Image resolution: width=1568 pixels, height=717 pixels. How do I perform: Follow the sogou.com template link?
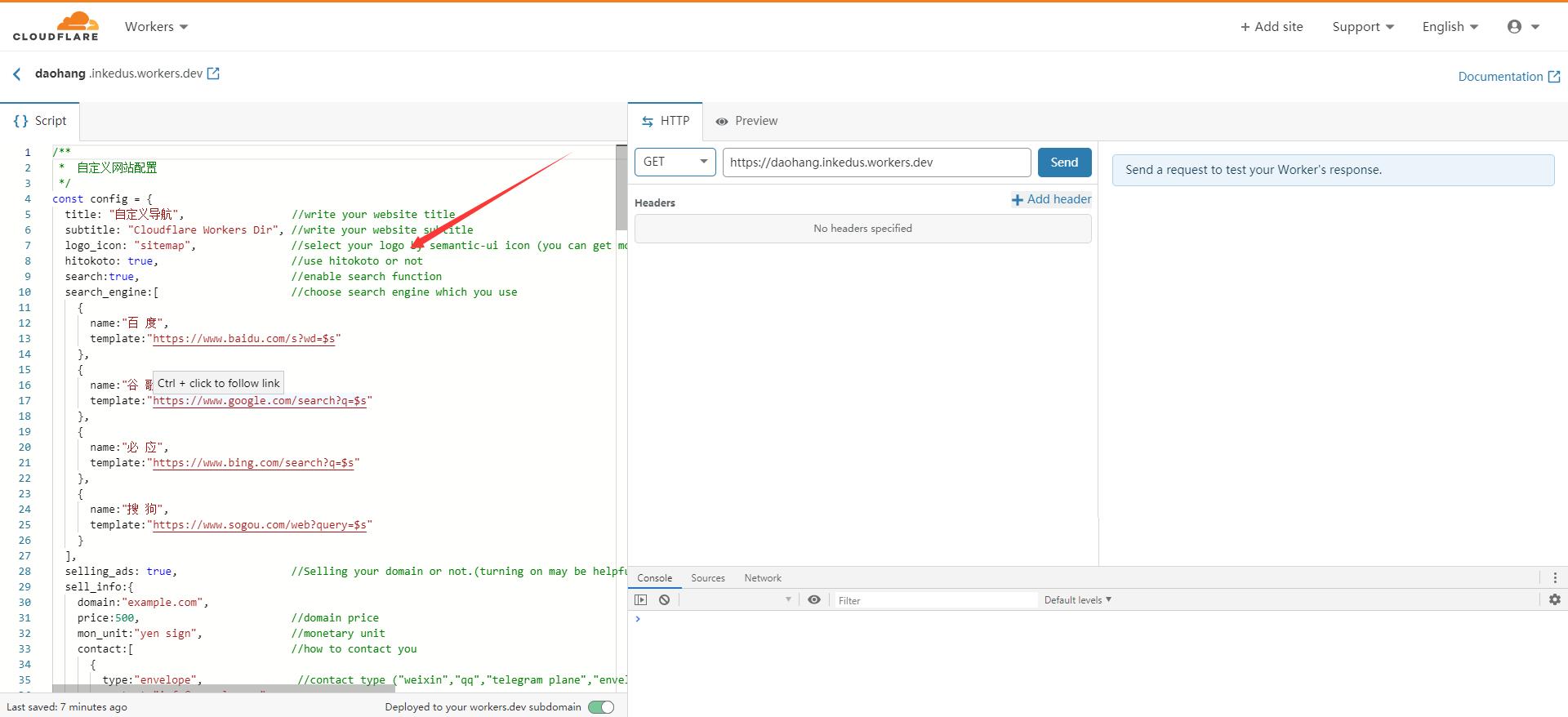[x=260, y=525]
